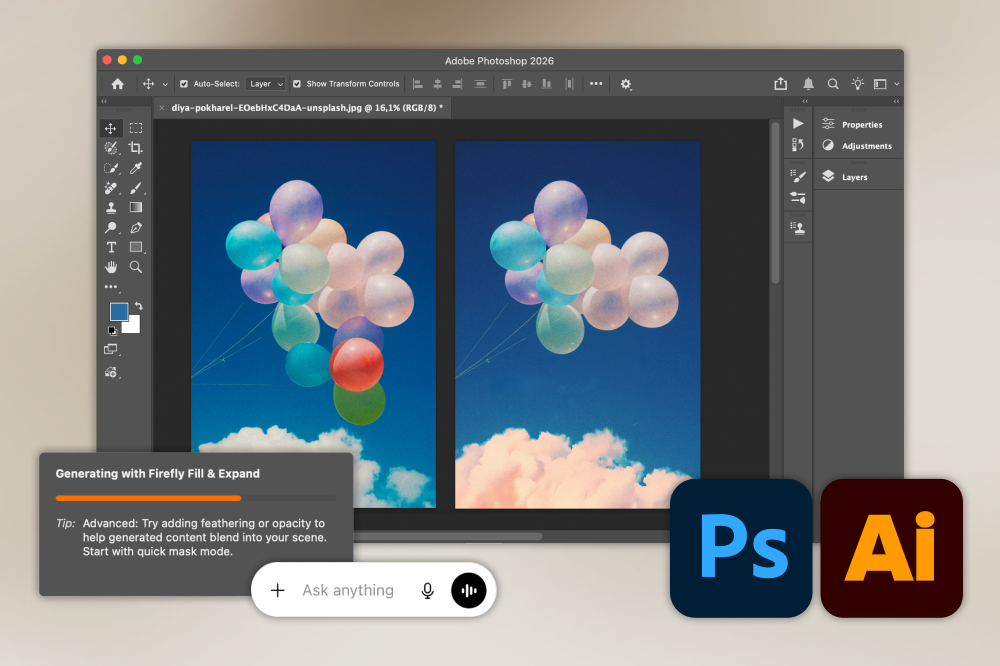Image resolution: width=1000 pixels, height=666 pixels.
Task: Click the white background color swatch
Action: pos(133,327)
